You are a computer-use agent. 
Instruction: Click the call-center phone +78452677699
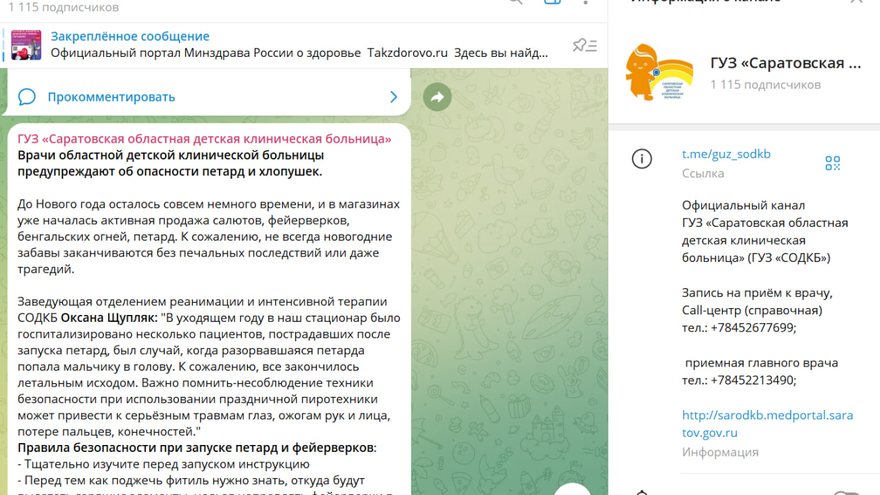click(x=752, y=328)
